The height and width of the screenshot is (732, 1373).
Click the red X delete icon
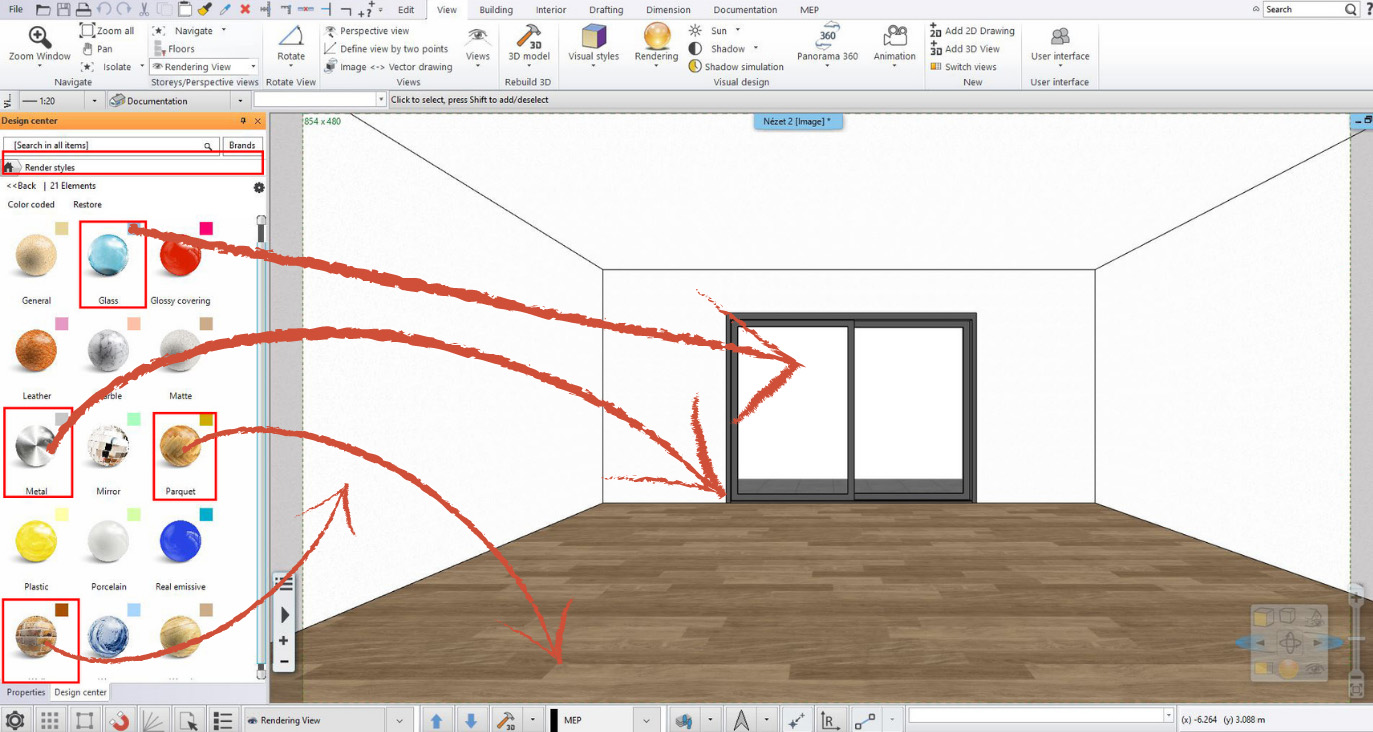click(245, 9)
